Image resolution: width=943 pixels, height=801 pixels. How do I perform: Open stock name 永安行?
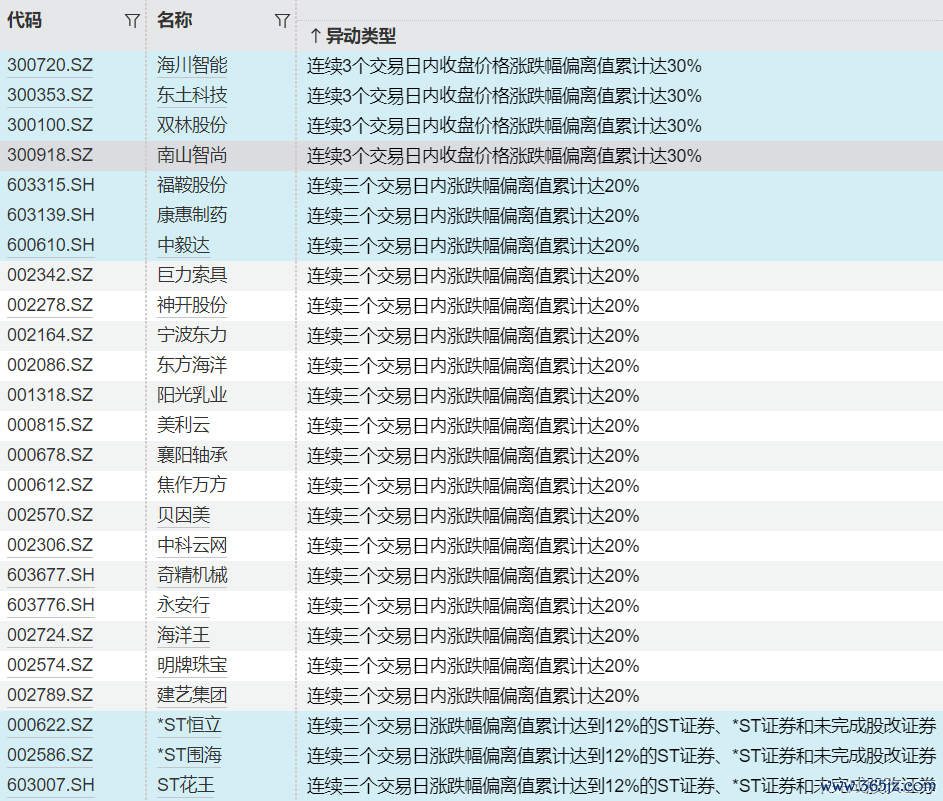183,605
